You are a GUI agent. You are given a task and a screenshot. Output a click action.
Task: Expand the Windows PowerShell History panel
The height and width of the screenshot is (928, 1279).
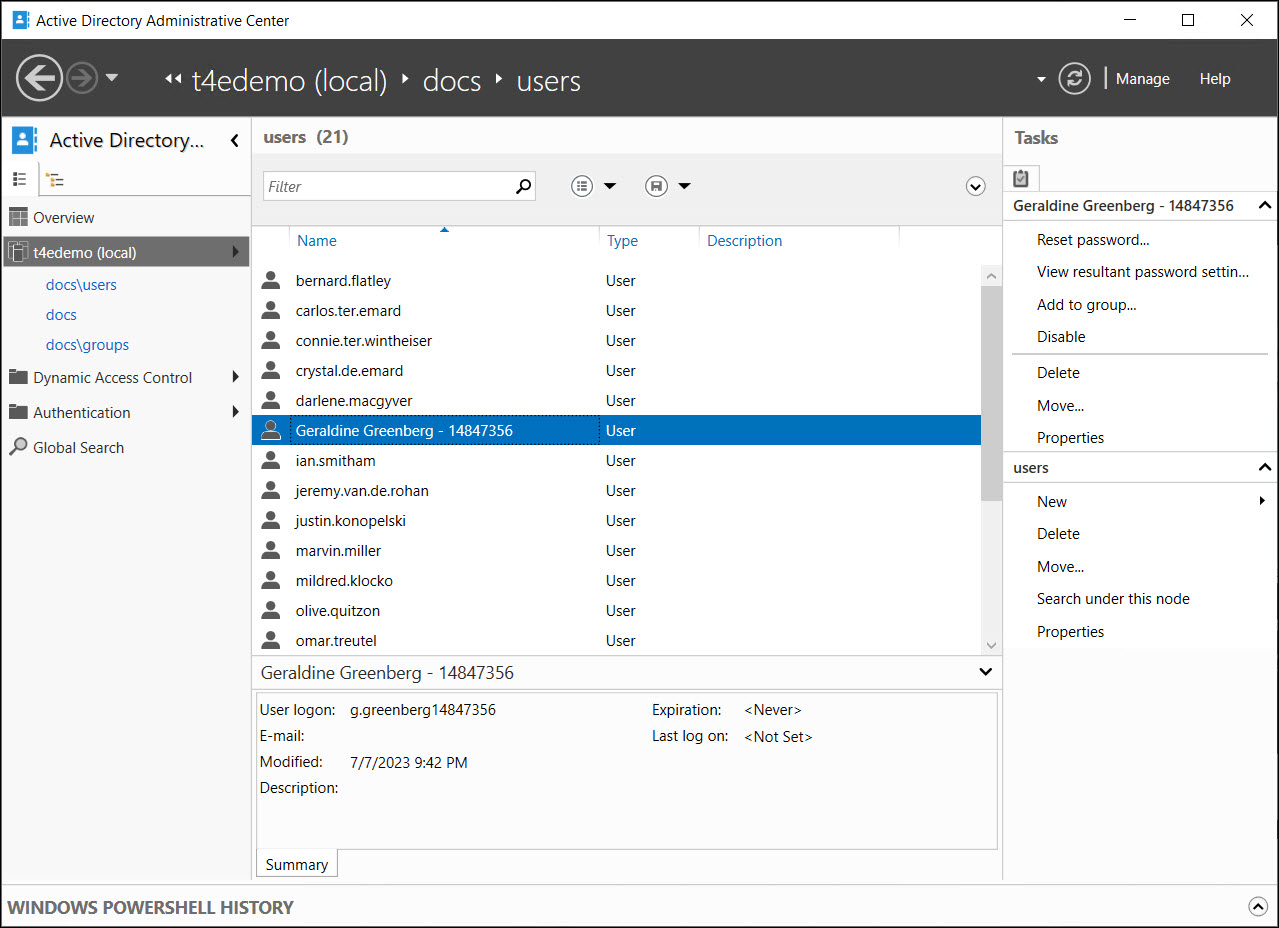click(1258, 907)
